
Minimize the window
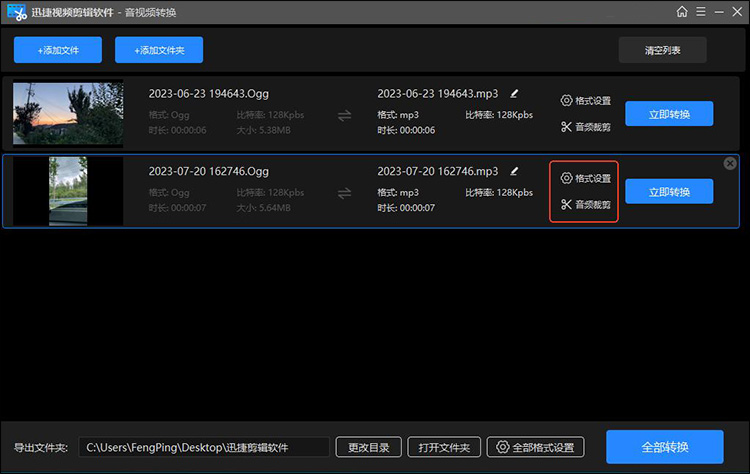[x=719, y=12]
